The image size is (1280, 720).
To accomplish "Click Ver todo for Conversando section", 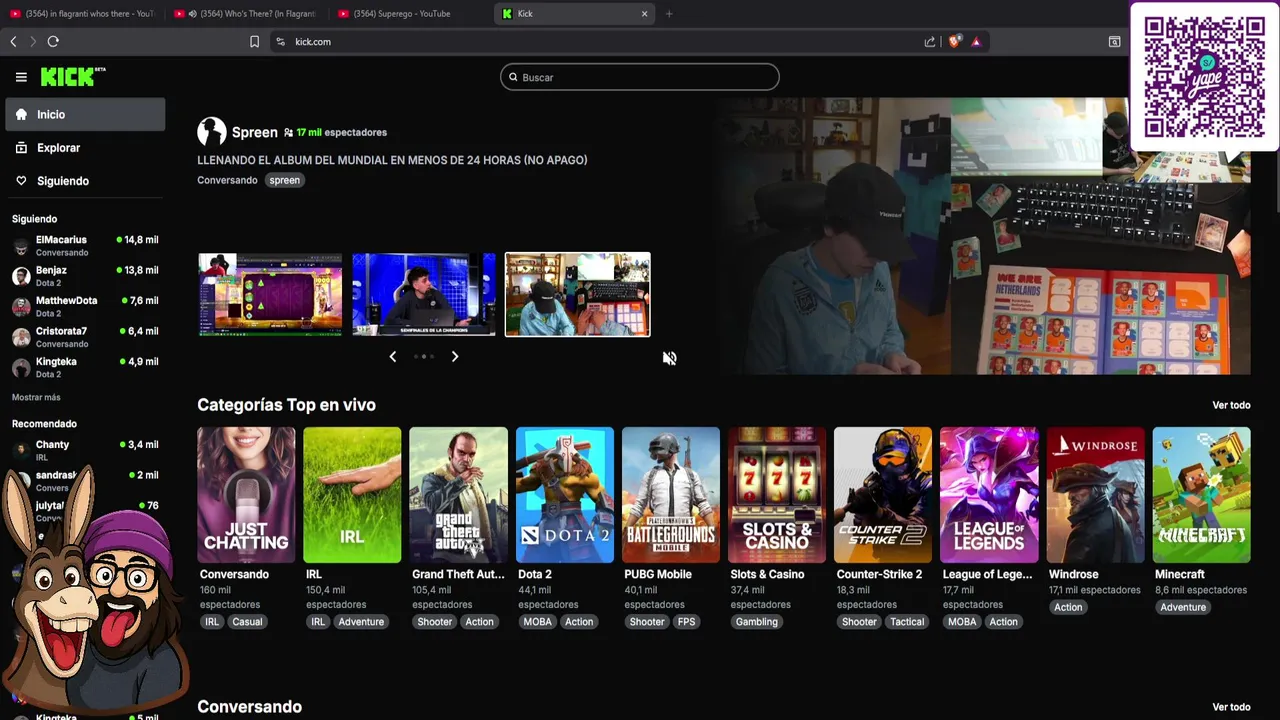I will (x=1231, y=707).
